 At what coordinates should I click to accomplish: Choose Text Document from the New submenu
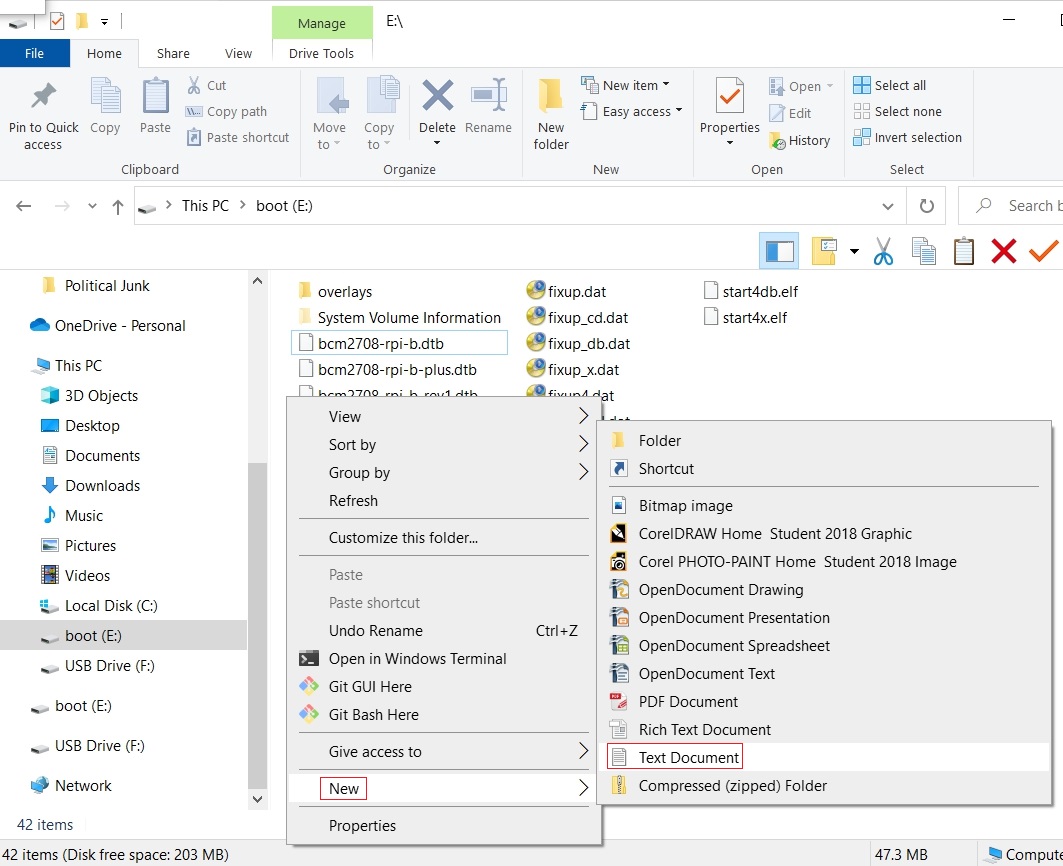[689, 757]
